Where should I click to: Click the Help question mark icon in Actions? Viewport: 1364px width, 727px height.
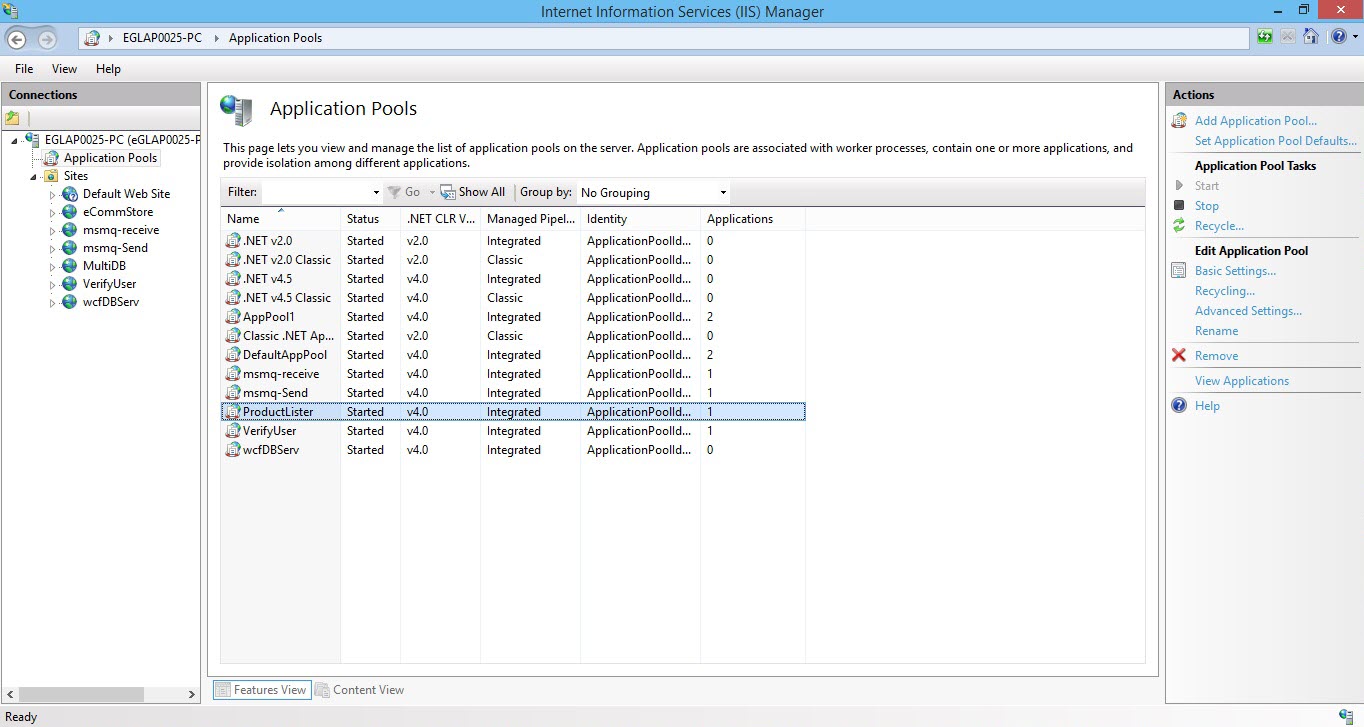point(1179,406)
